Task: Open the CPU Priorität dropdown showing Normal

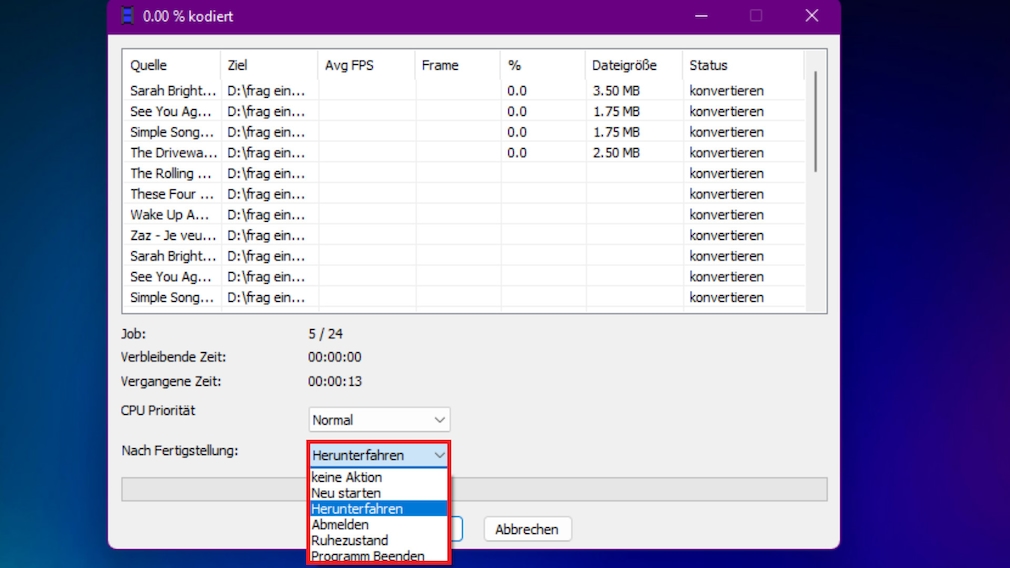Action: point(379,420)
